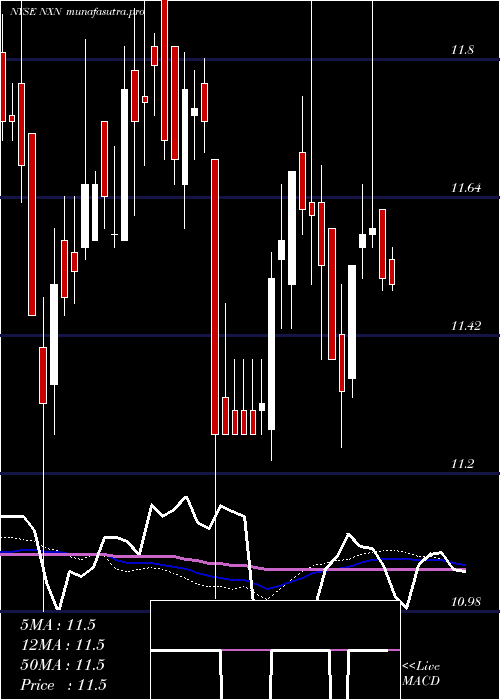Screen dimensions: 500x700
Task: Click the <<Live MACD label
Action: coord(421,674)
